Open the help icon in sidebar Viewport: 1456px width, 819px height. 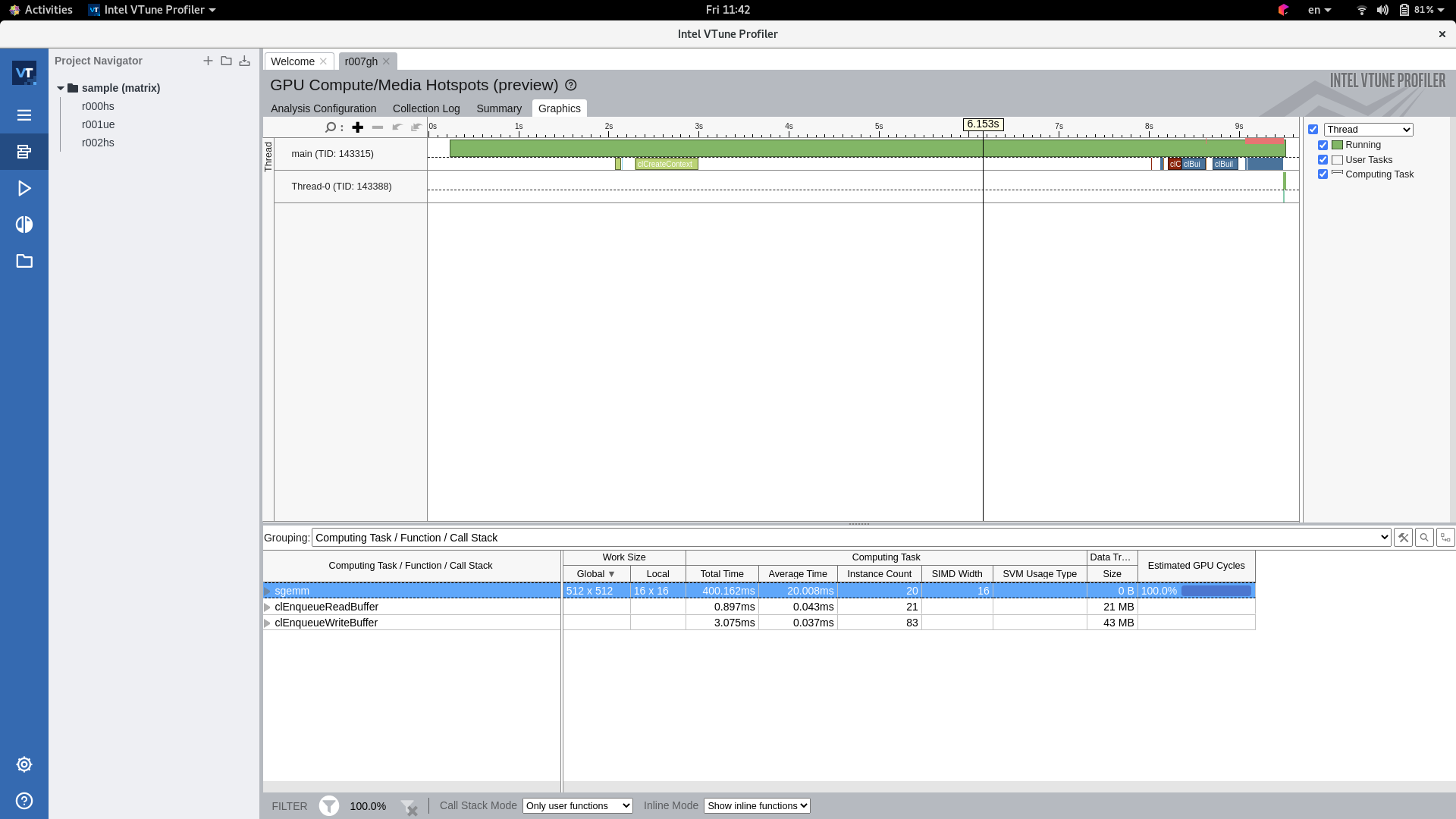(24, 801)
